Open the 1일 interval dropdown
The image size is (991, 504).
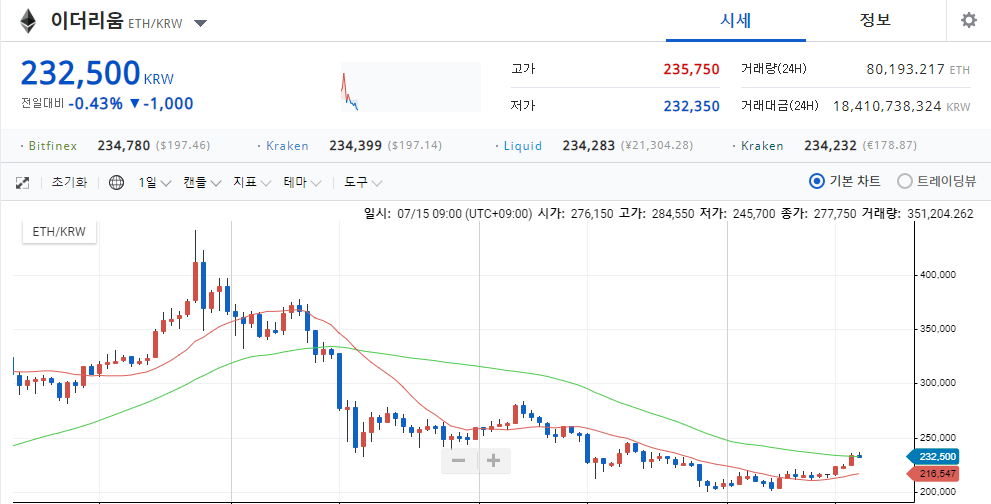tap(155, 182)
